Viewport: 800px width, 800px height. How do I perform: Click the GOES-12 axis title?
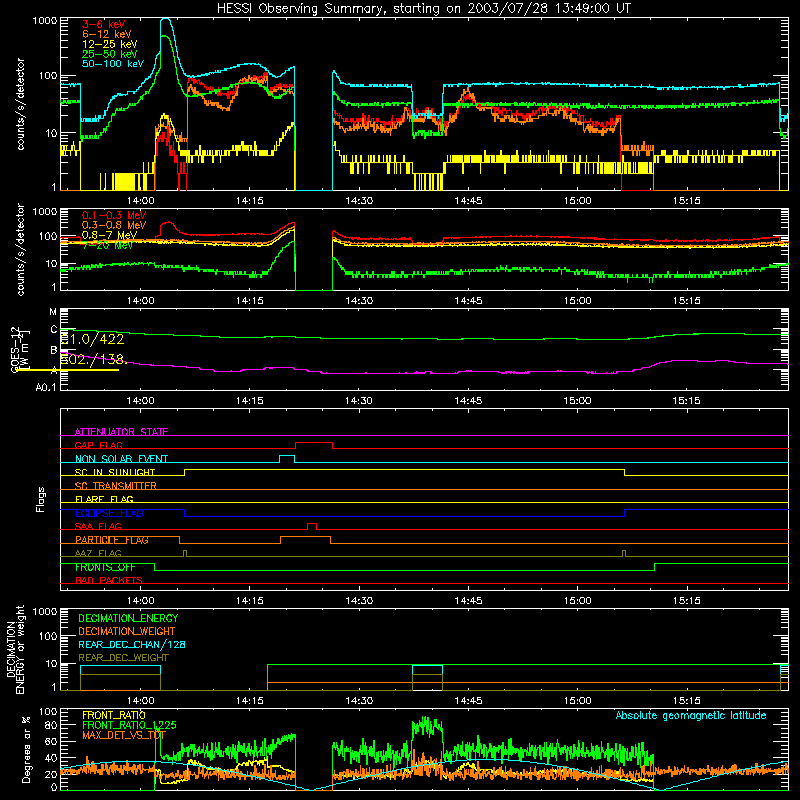click(19, 349)
